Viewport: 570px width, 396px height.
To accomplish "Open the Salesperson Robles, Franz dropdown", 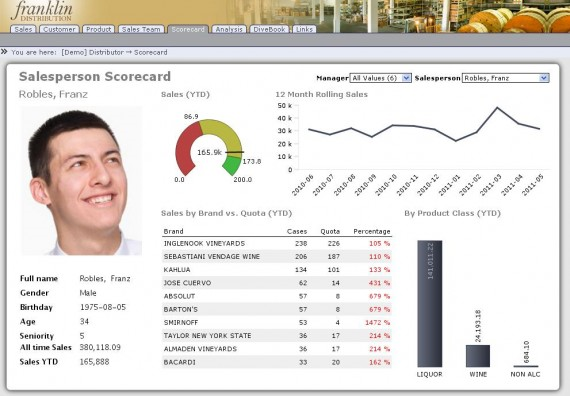I will tap(505, 78).
